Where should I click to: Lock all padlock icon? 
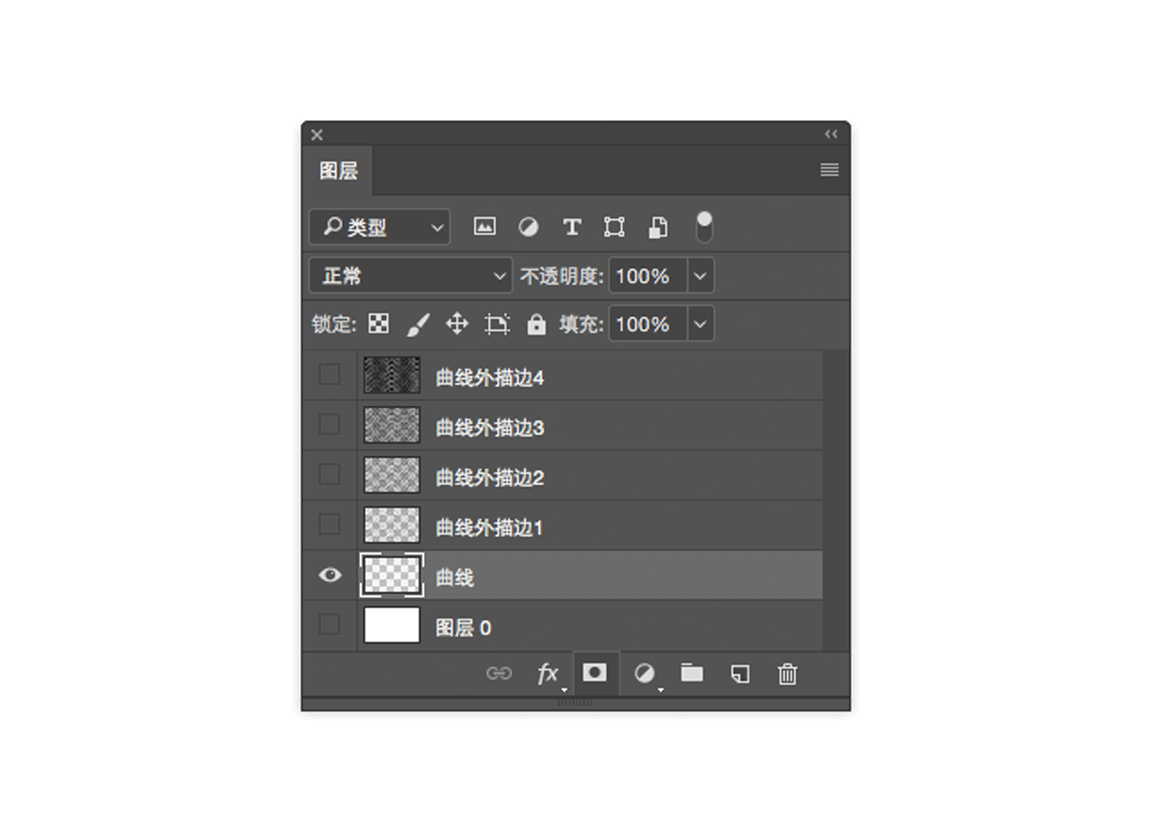coord(536,324)
